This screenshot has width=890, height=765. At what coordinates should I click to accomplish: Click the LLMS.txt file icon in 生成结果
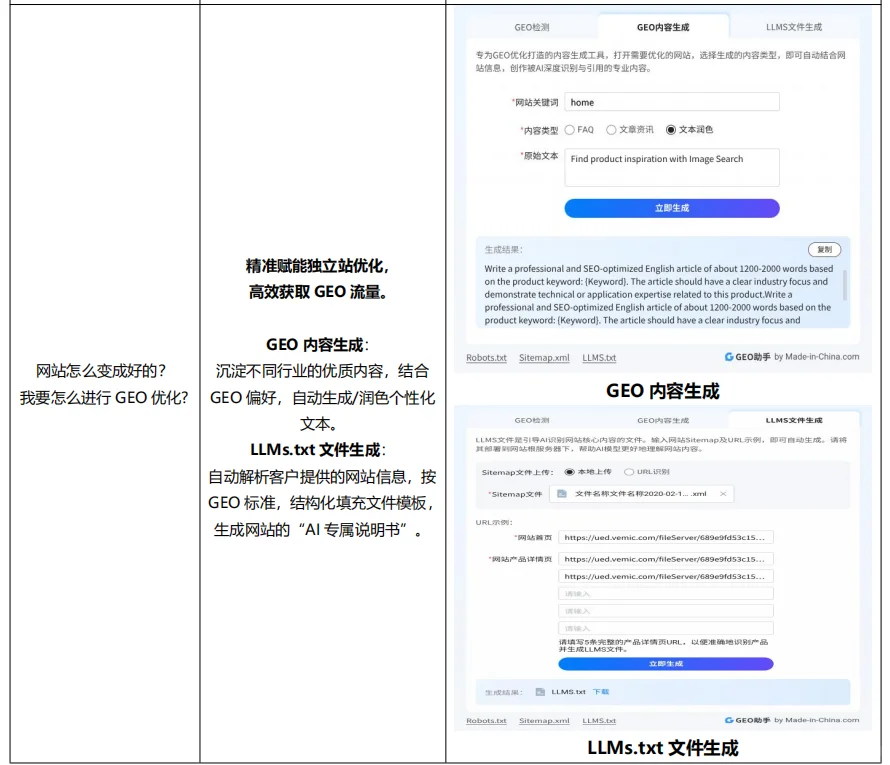tap(540, 692)
